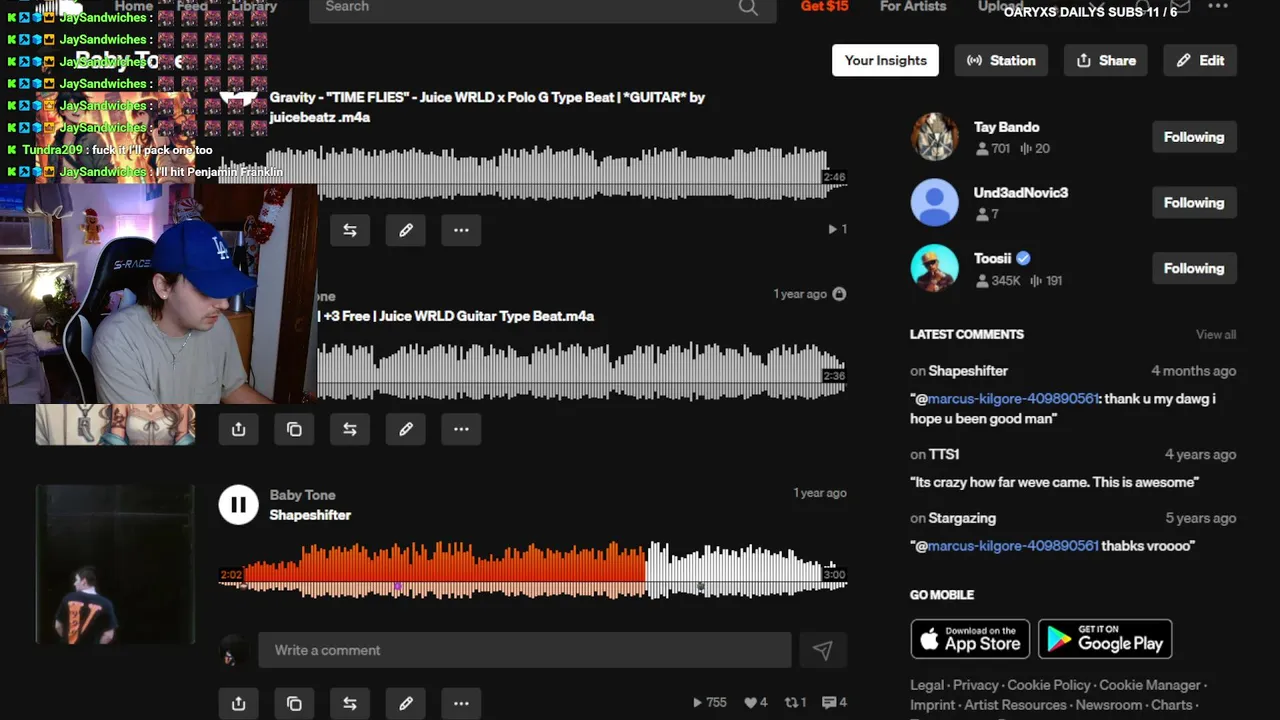Seek within the Shapeshifter waveform

click(x=534, y=571)
